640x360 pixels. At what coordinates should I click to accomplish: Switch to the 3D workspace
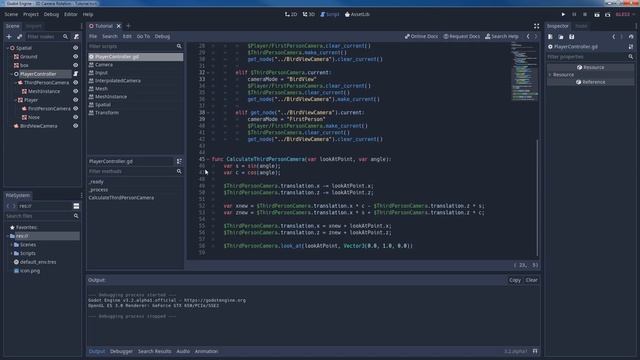[309, 14]
